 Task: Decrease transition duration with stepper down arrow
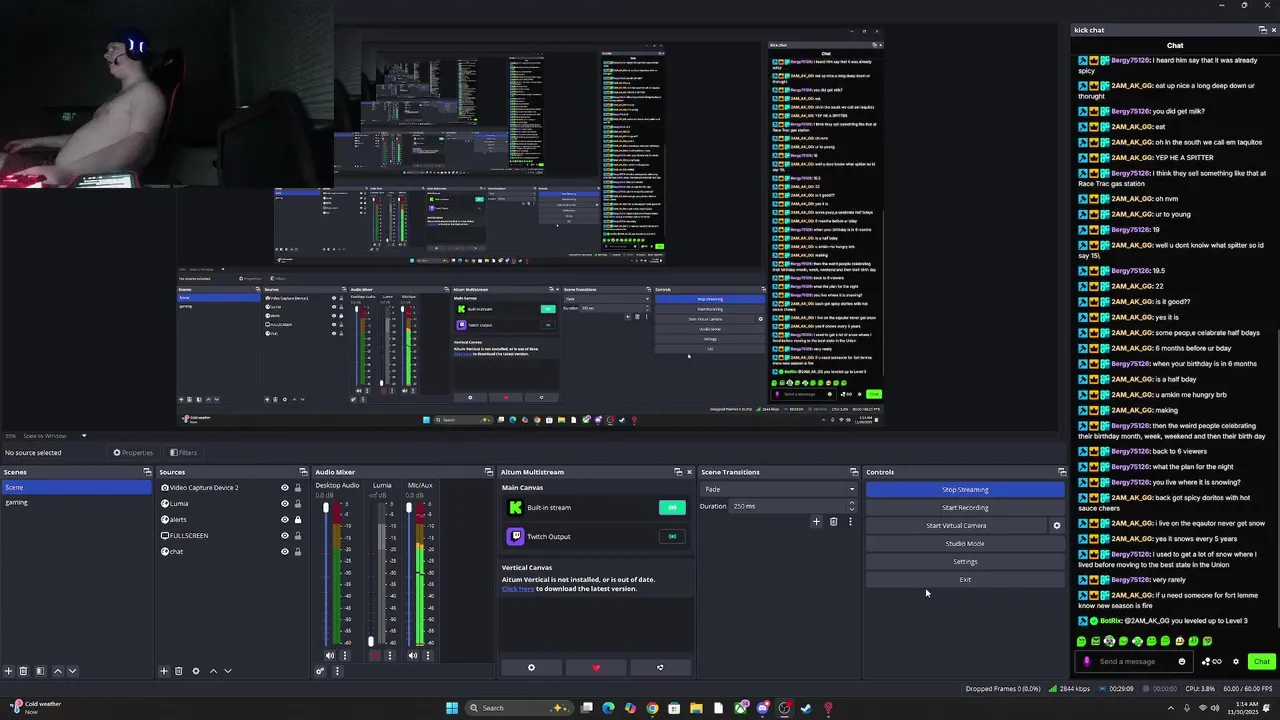[852, 509]
